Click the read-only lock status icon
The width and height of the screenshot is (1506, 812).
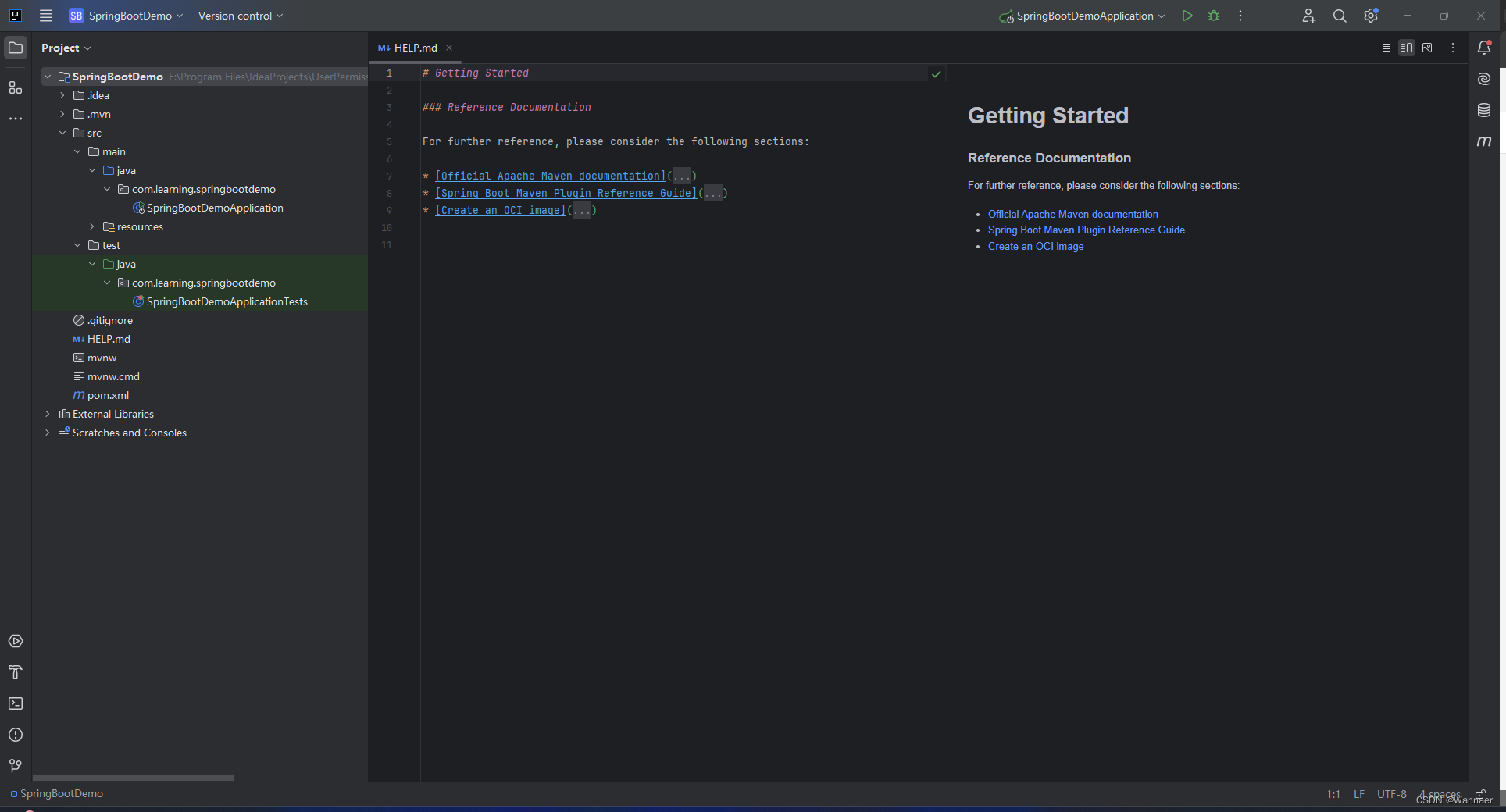tap(1479, 794)
